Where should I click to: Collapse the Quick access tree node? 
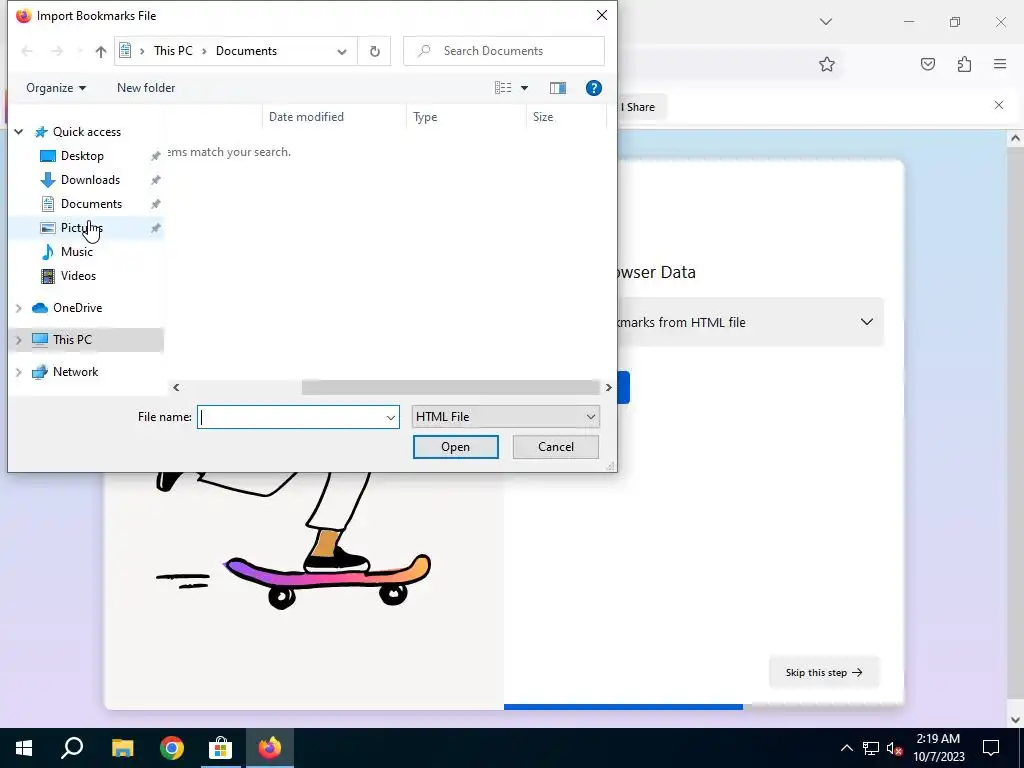coord(19,132)
